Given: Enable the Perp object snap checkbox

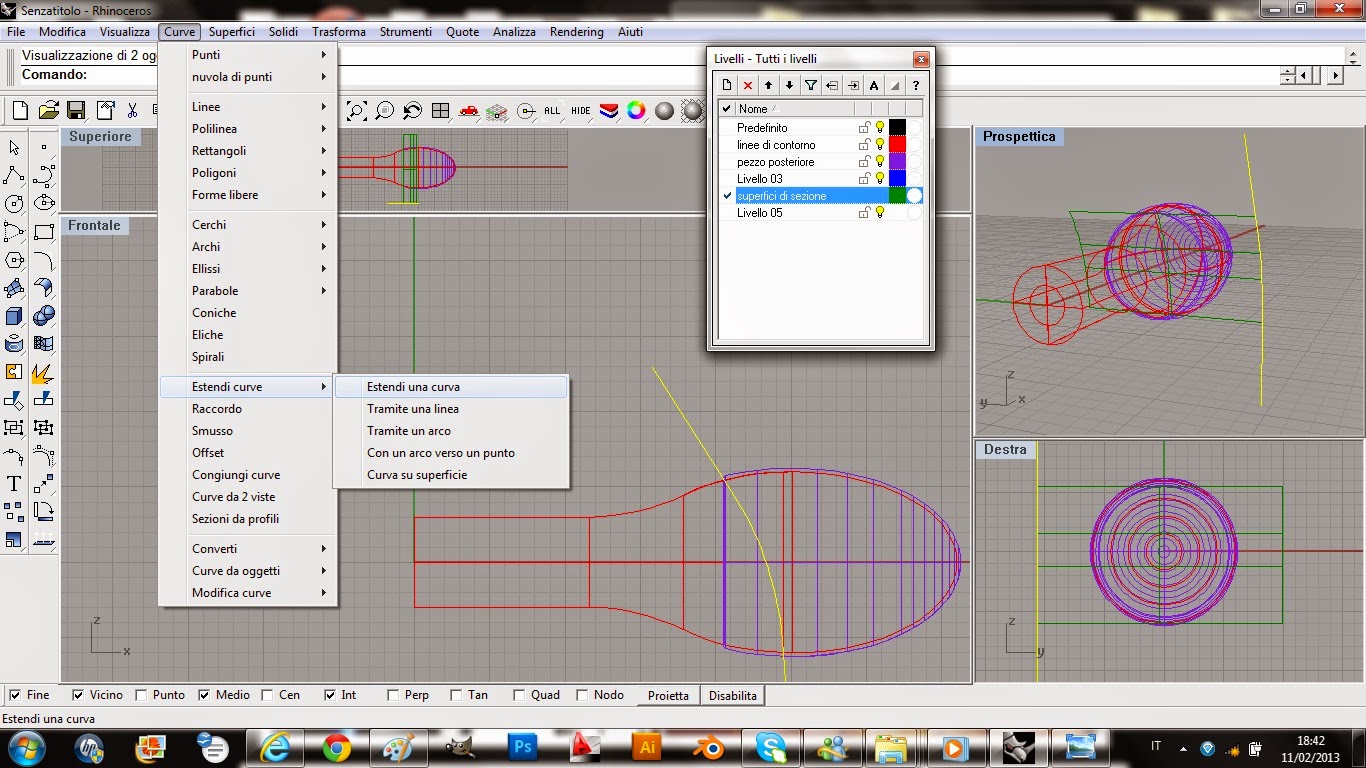Looking at the screenshot, I should point(393,695).
